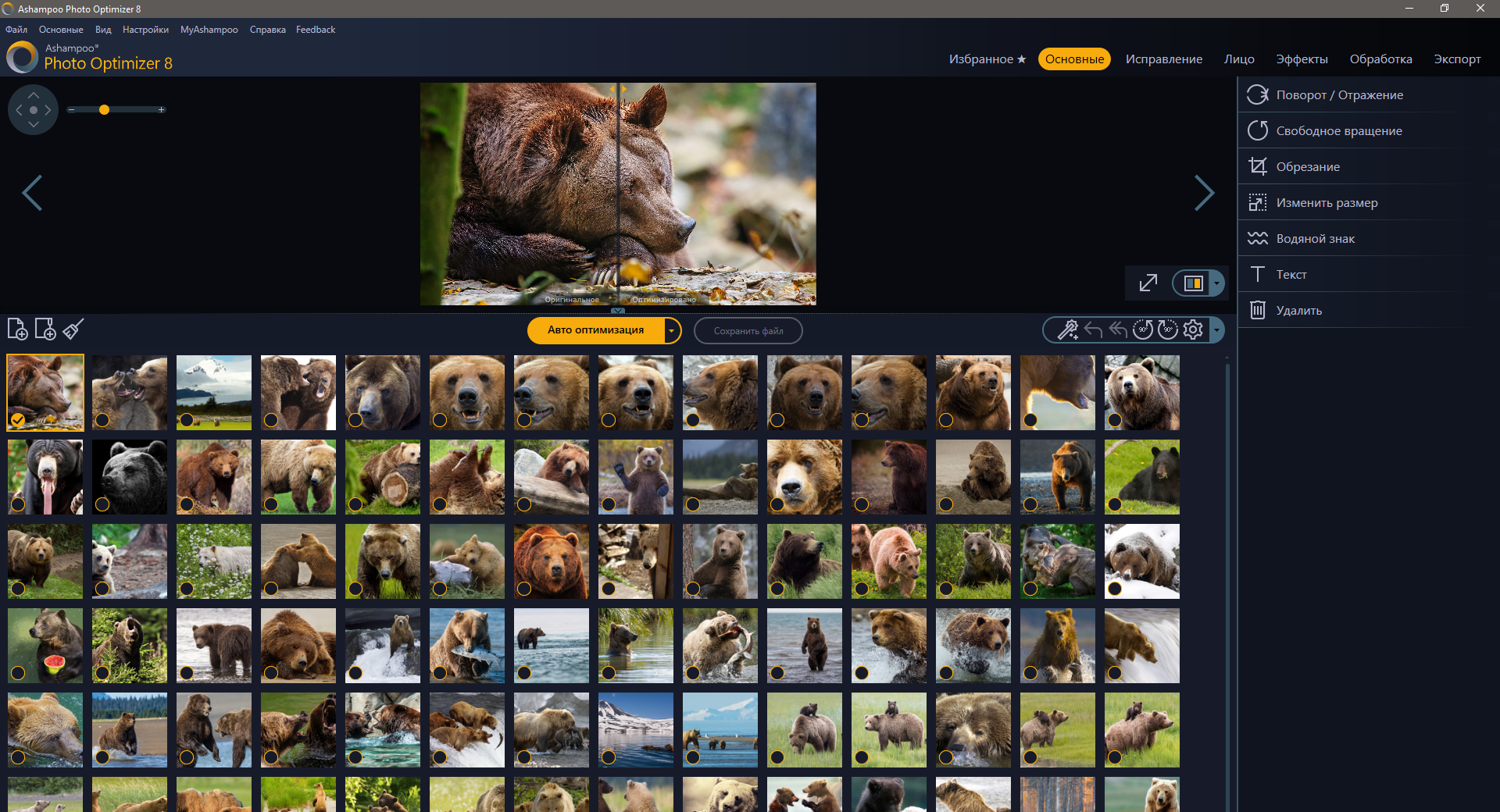Check the watermelon bear thumbnail's selection circle
Image resolution: width=1500 pixels, height=812 pixels.
pos(18,673)
